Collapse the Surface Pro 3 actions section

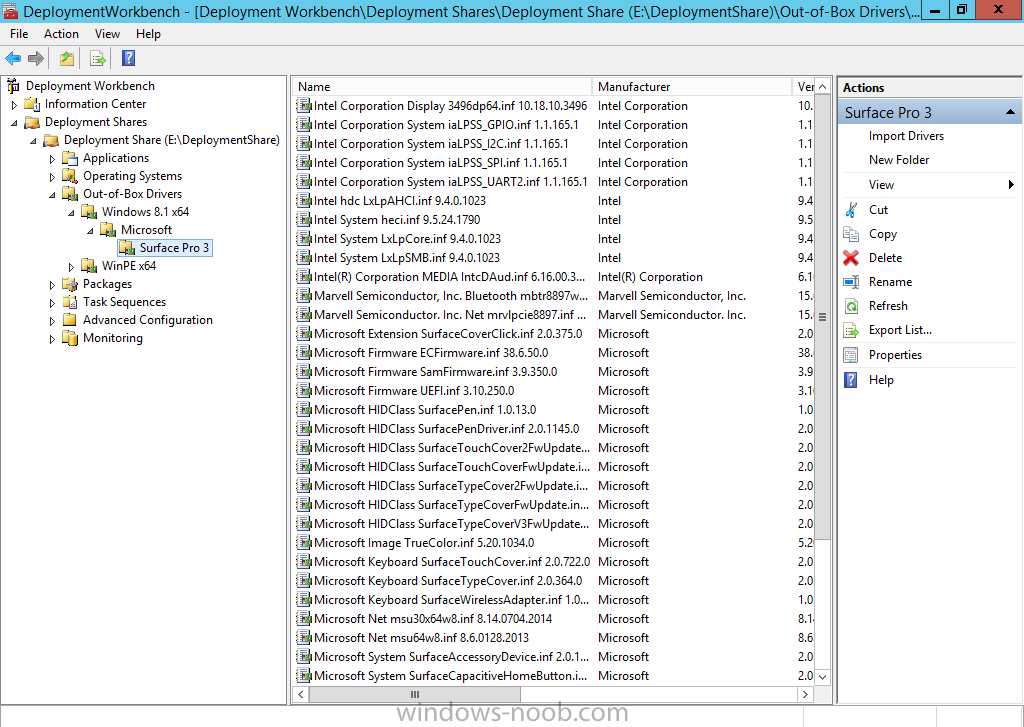coord(1010,112)
